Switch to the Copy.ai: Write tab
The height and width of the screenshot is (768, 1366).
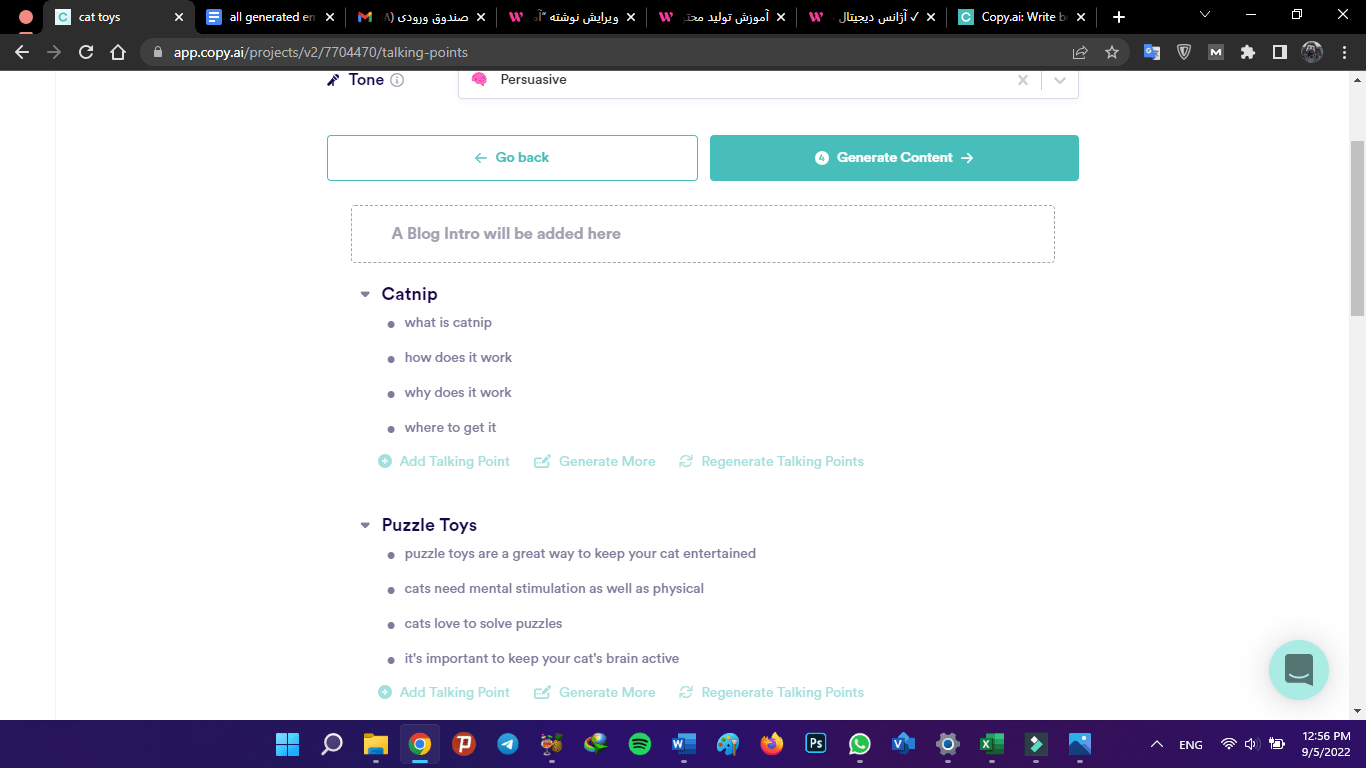click(x=1020, y=17)
